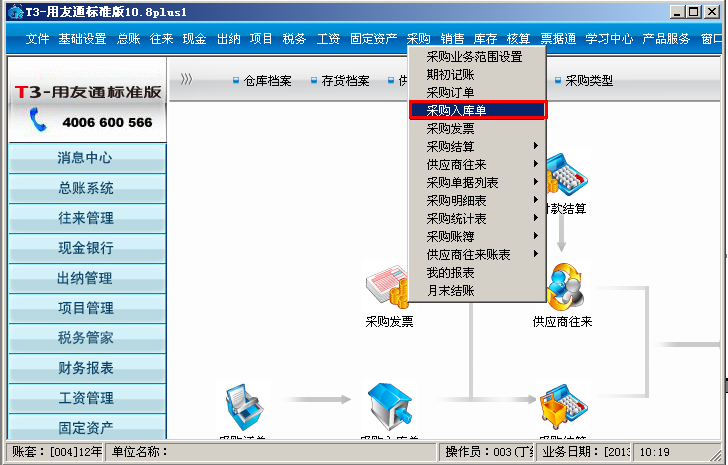Open the 基础设置 menu
The height and width of the screenshot is (465, 728).
tap(82, 39)
